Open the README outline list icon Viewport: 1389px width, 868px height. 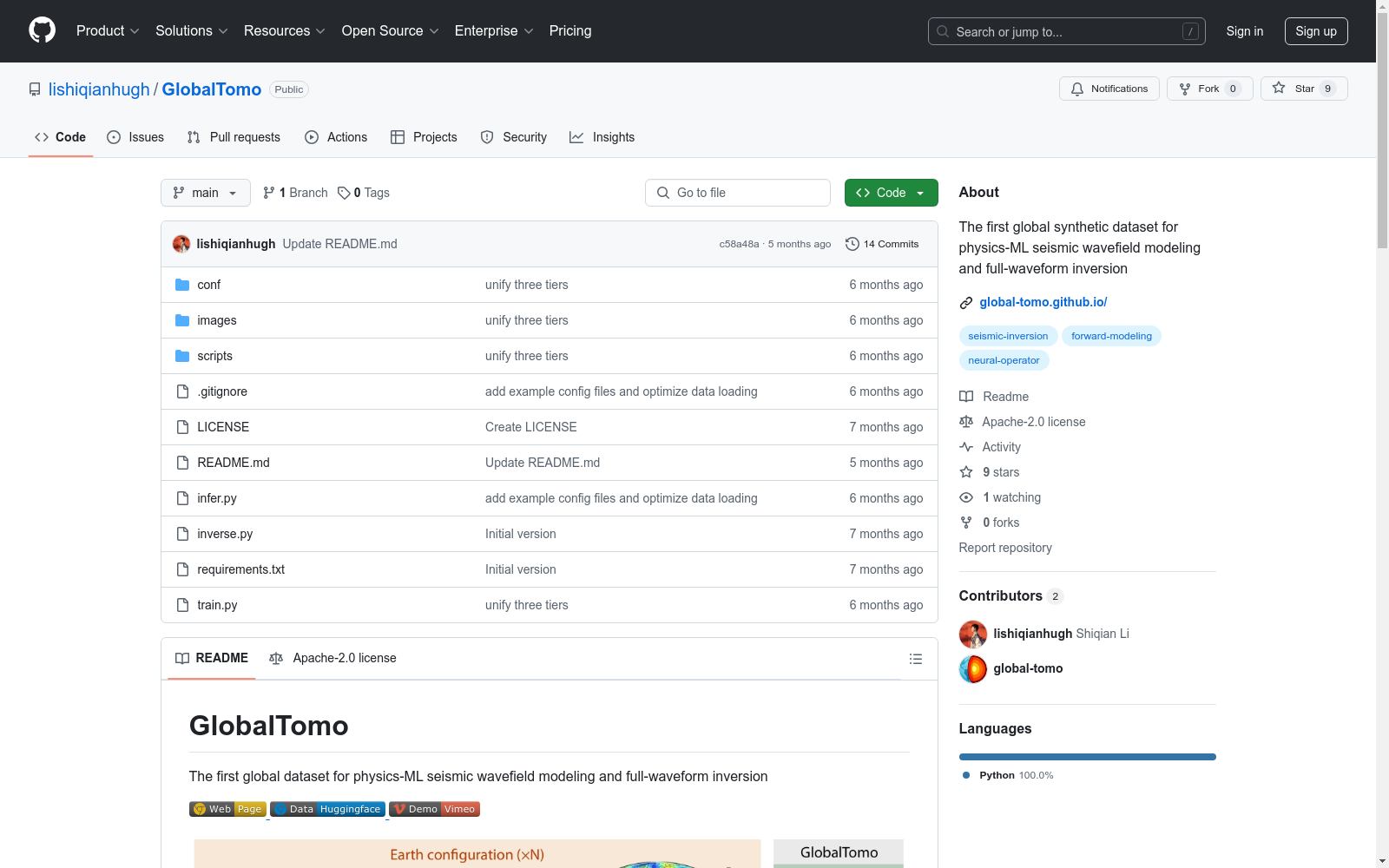coord(915,659)
